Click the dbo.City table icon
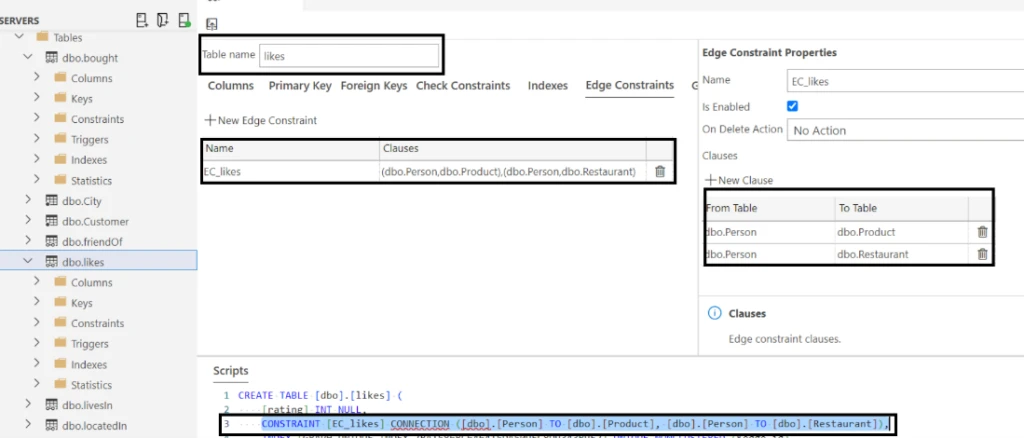The width and height of the screenshot is (1024, 438). click(52, 200)
